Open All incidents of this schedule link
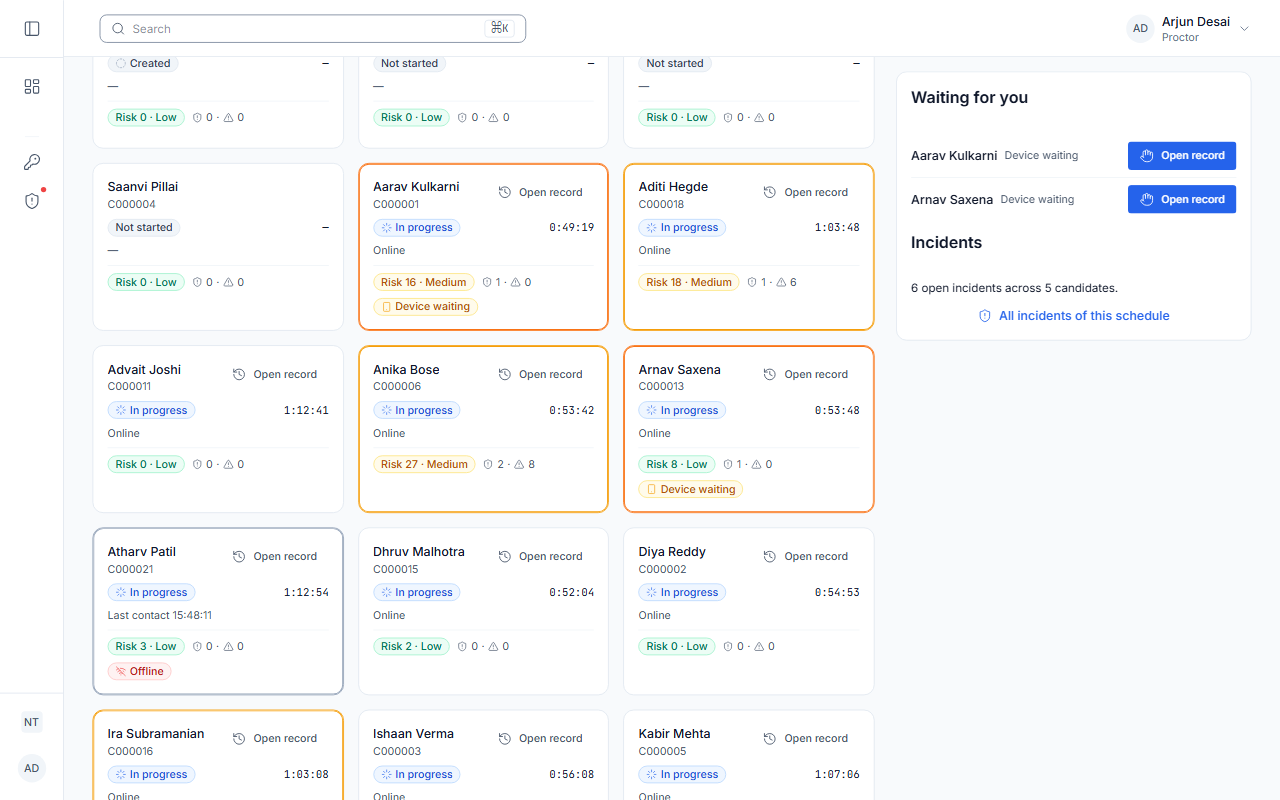This screenshot has width=1280, height=800. (x=1074, y=316)
